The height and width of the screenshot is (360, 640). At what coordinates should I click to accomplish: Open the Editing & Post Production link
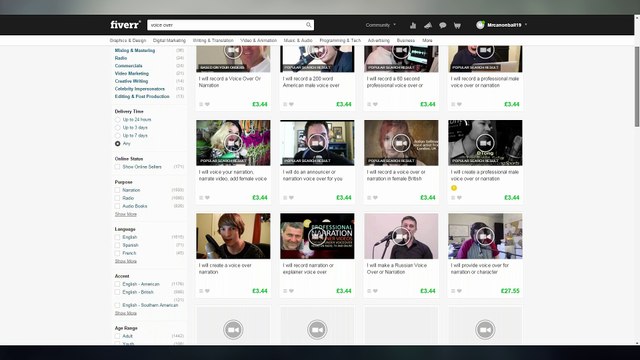coord(142,97)
